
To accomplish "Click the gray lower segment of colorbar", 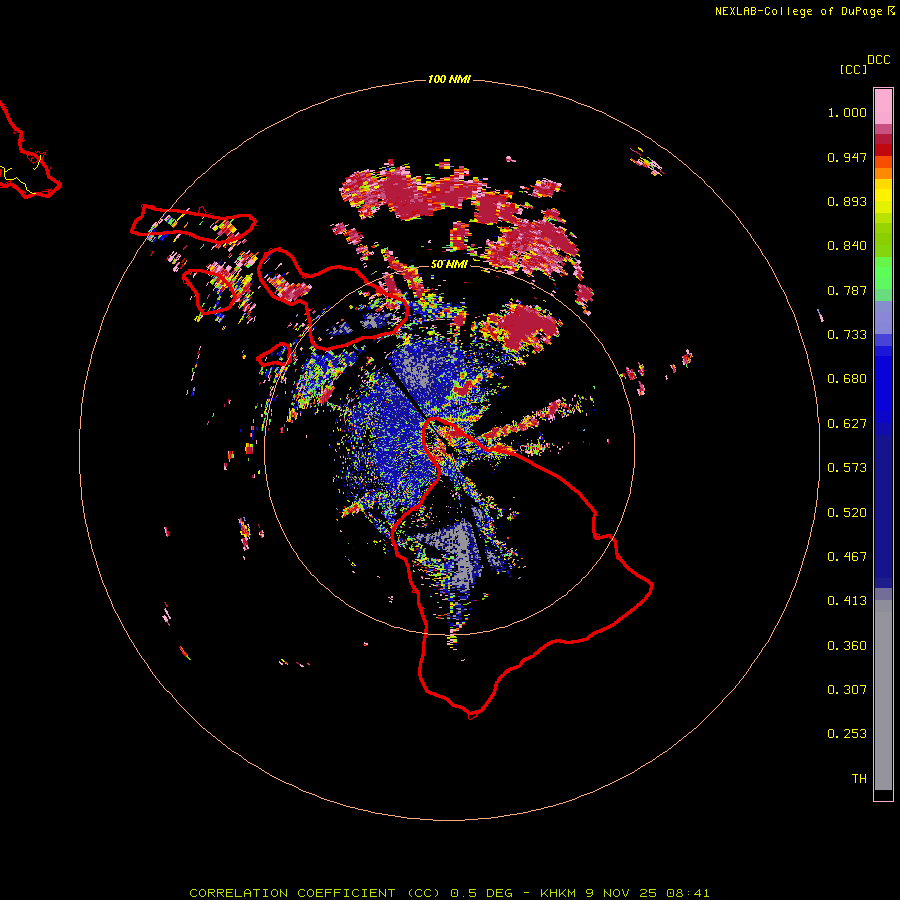I will tap(883, 695).
